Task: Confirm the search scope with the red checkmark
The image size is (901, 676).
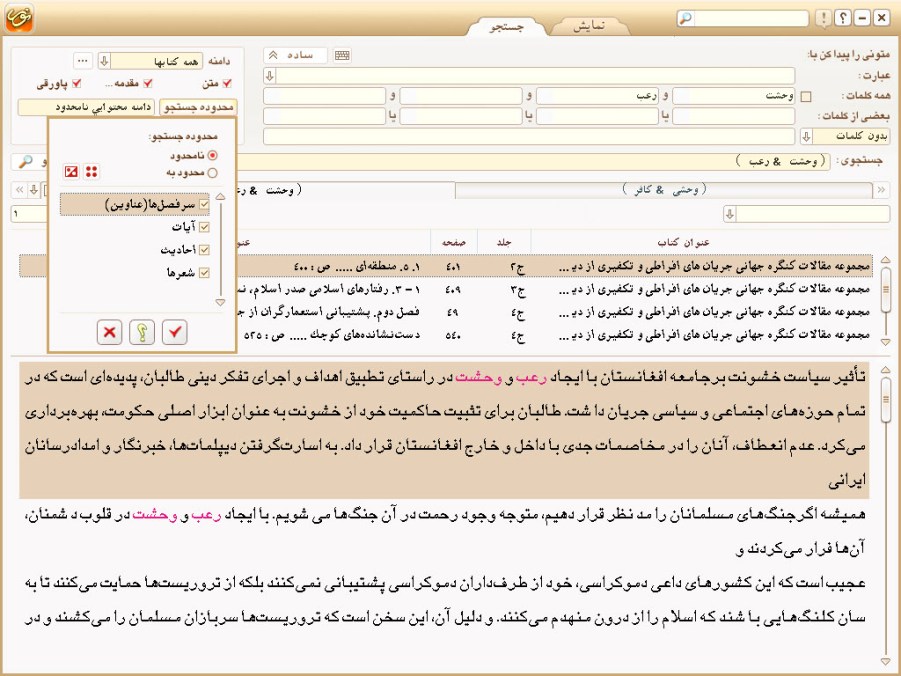Action: 175,332
